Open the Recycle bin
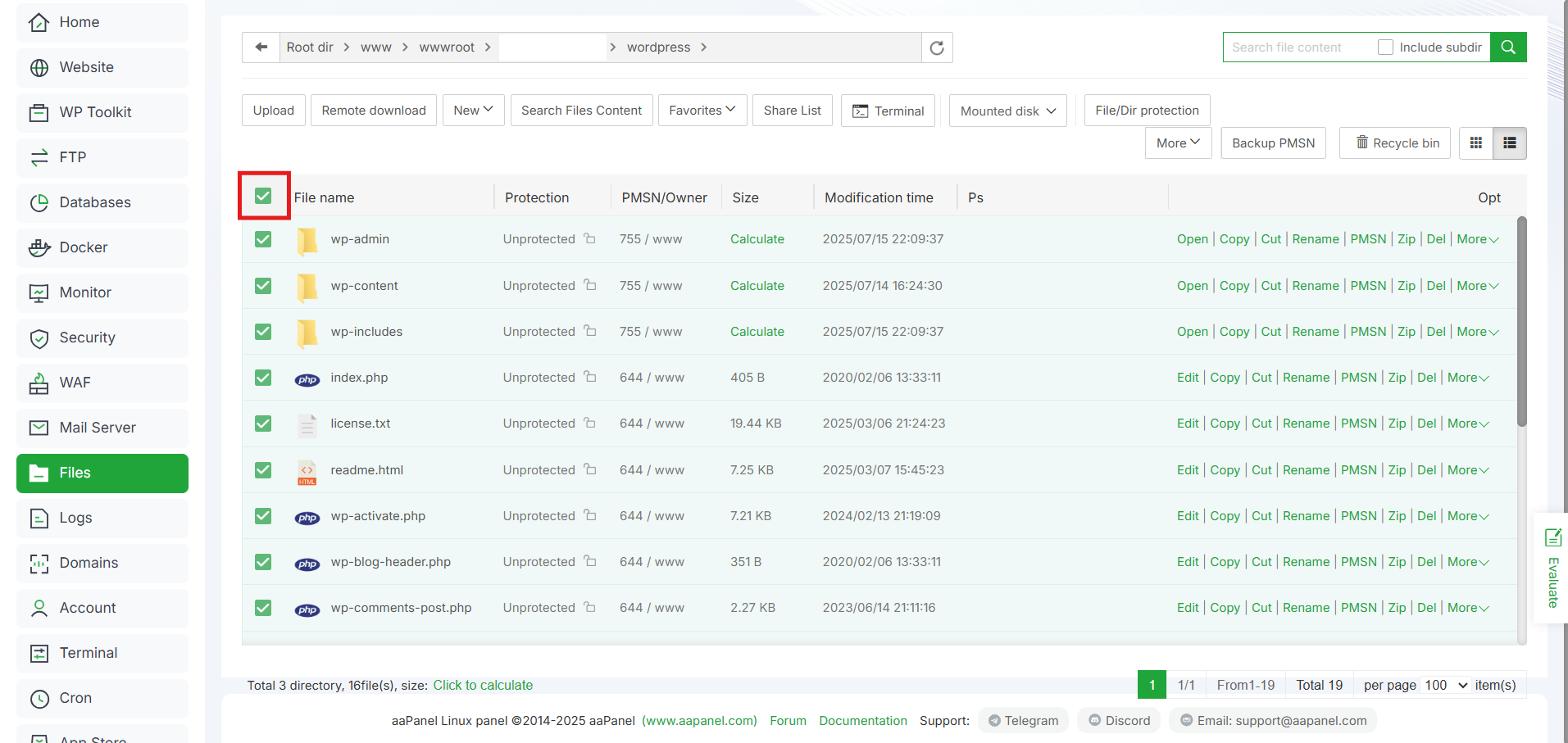 coord(1395,143)
